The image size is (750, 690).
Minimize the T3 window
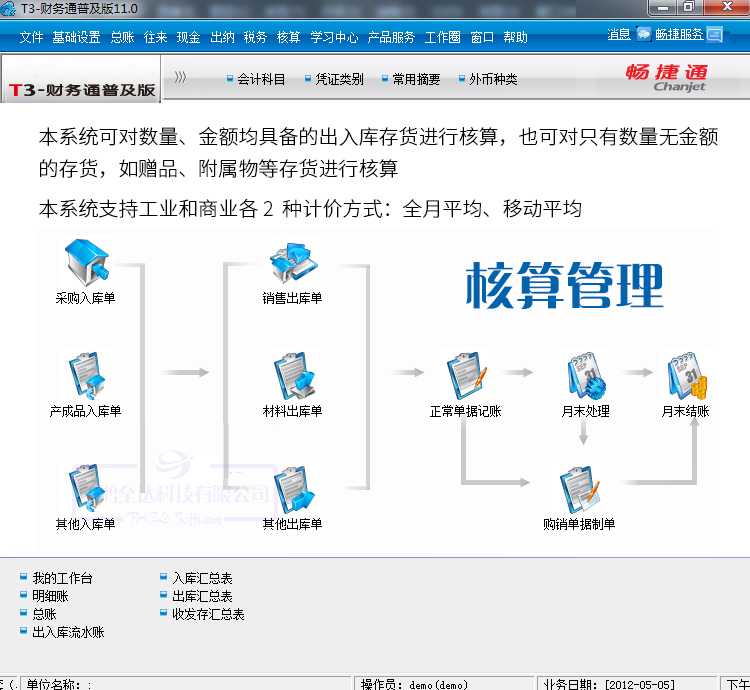click(662, 7)
